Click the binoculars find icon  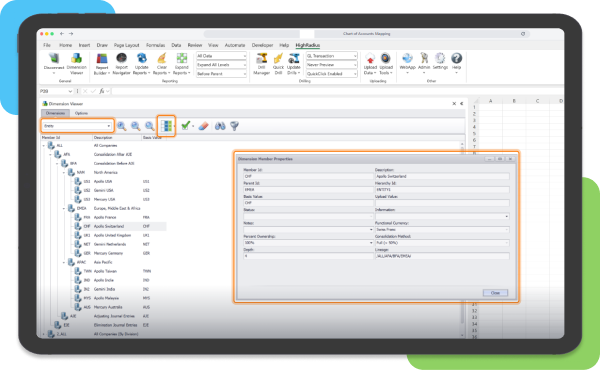click(x=220, y=126)
